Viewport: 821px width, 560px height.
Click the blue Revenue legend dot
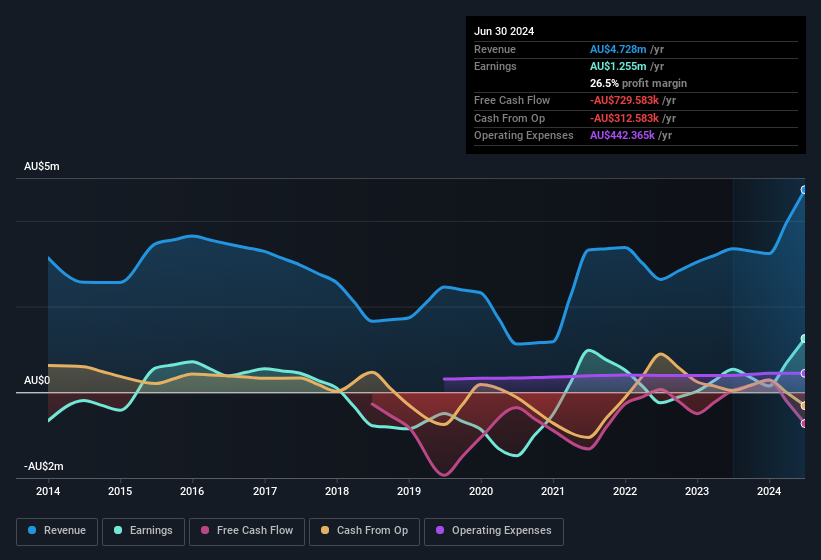click(x=33, y=531)
